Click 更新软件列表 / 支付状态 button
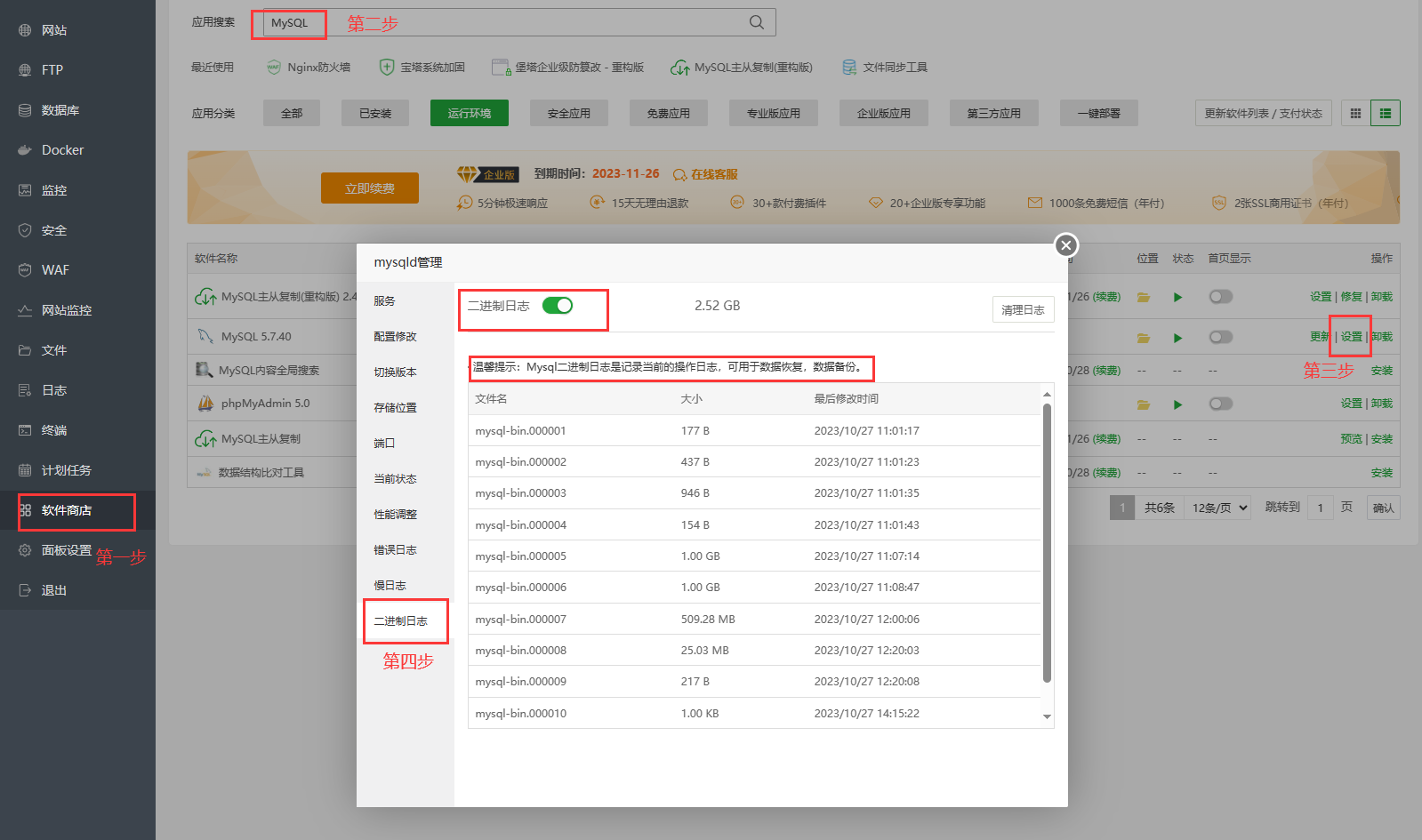The height and width of the screenshot is (840, 1422). coord(1264,113)
